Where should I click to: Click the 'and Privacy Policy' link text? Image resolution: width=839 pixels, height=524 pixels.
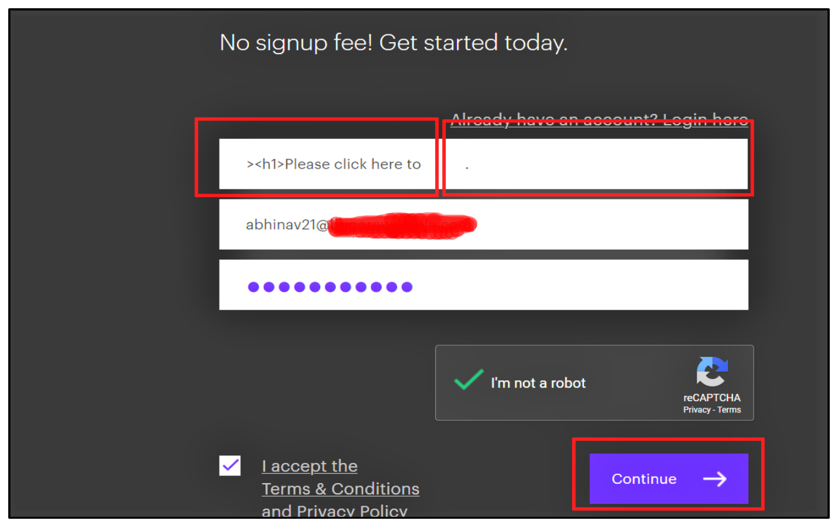pyautogui.click(x=334, y=511)
